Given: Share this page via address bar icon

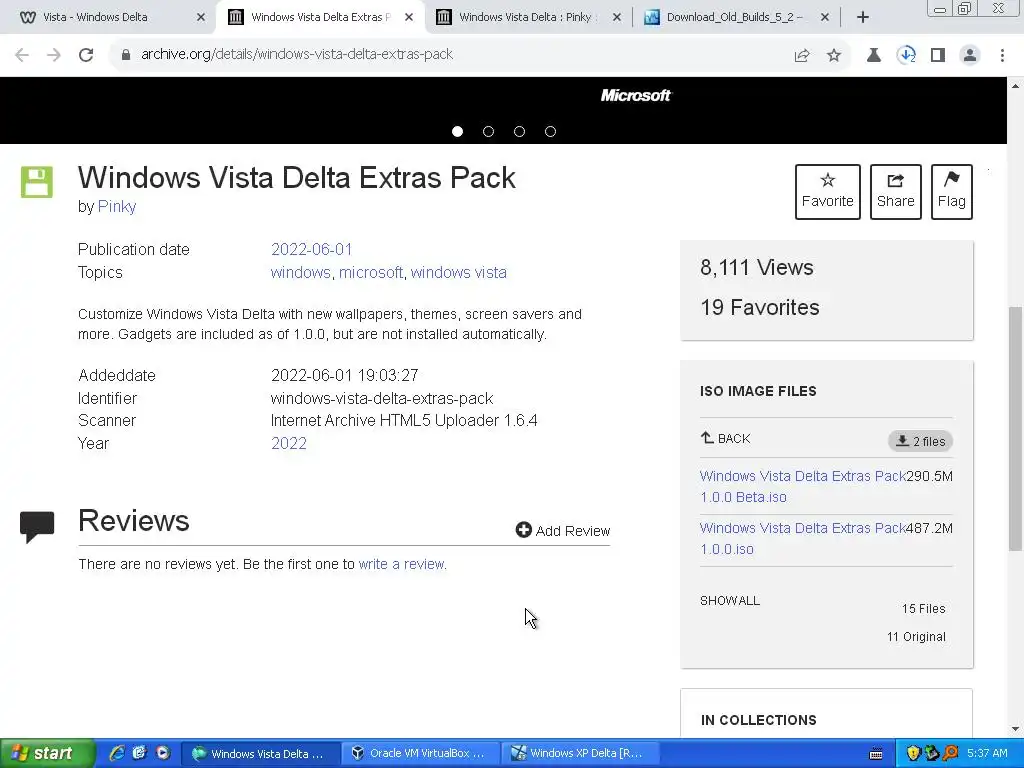Looking at the screenshot, I should pyautogui.click(x=801, y=56).
